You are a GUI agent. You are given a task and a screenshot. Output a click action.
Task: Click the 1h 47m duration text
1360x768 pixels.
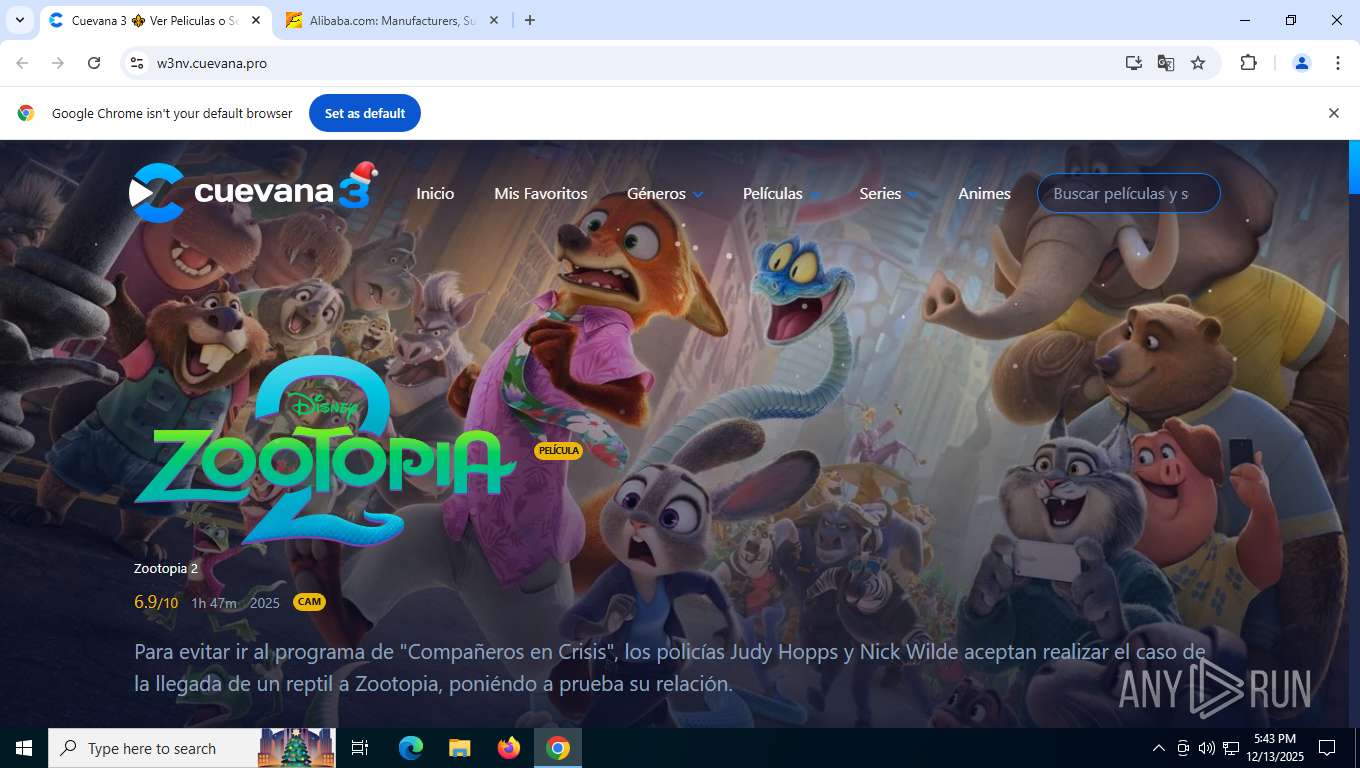tap(214, 603)
